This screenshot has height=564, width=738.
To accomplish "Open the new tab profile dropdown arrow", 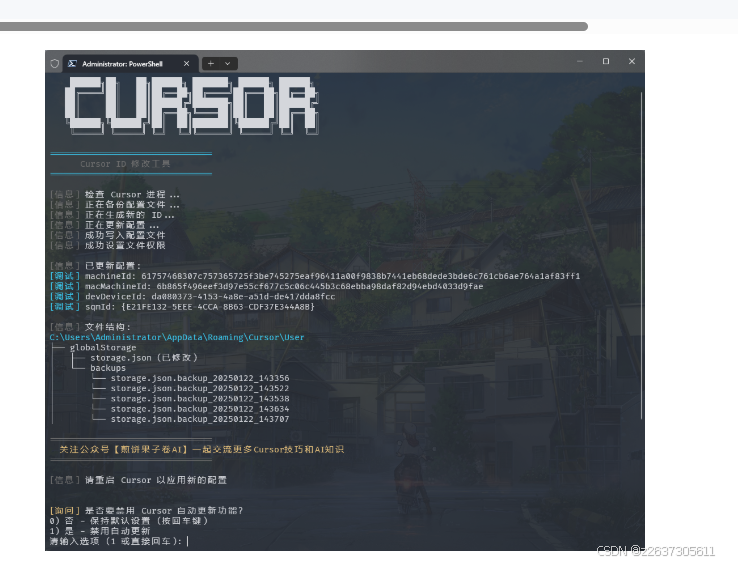I will tap(228, 63).
